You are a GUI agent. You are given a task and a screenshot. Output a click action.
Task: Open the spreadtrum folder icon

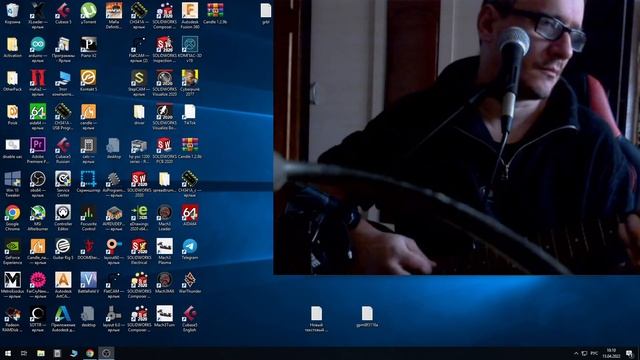164,182
